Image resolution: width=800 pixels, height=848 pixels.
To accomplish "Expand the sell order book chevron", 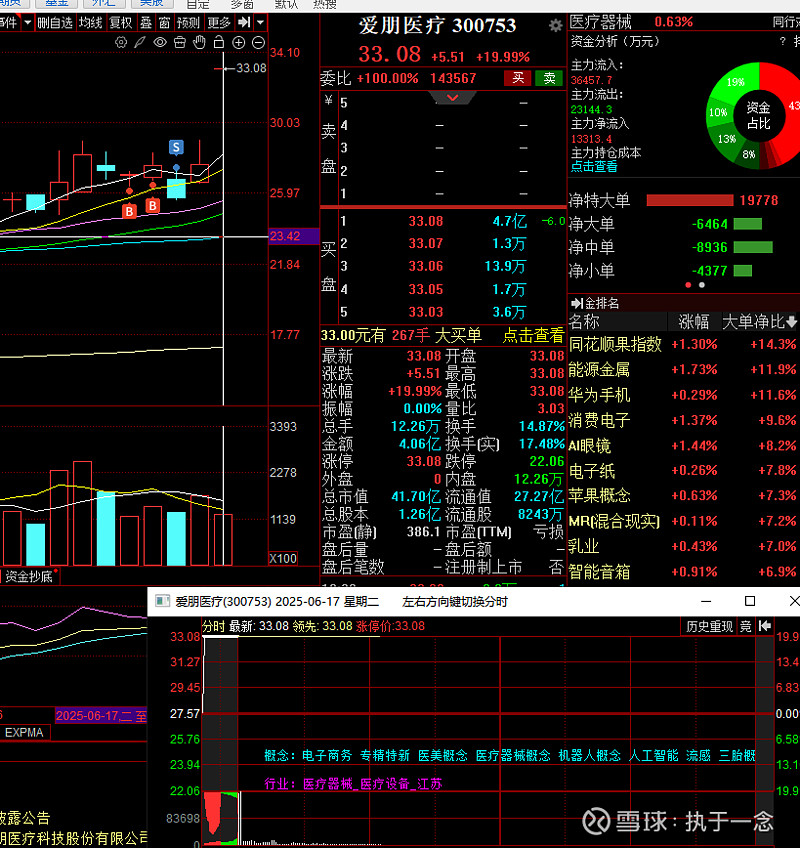I will 452,98.
